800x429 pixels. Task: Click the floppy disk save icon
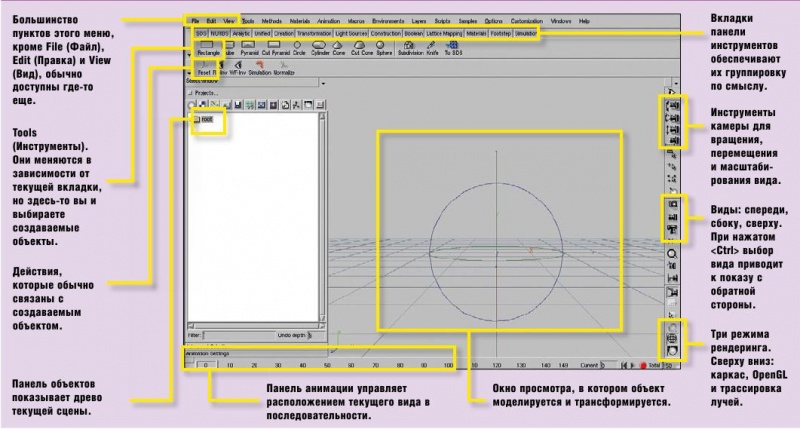coord(238,105)
